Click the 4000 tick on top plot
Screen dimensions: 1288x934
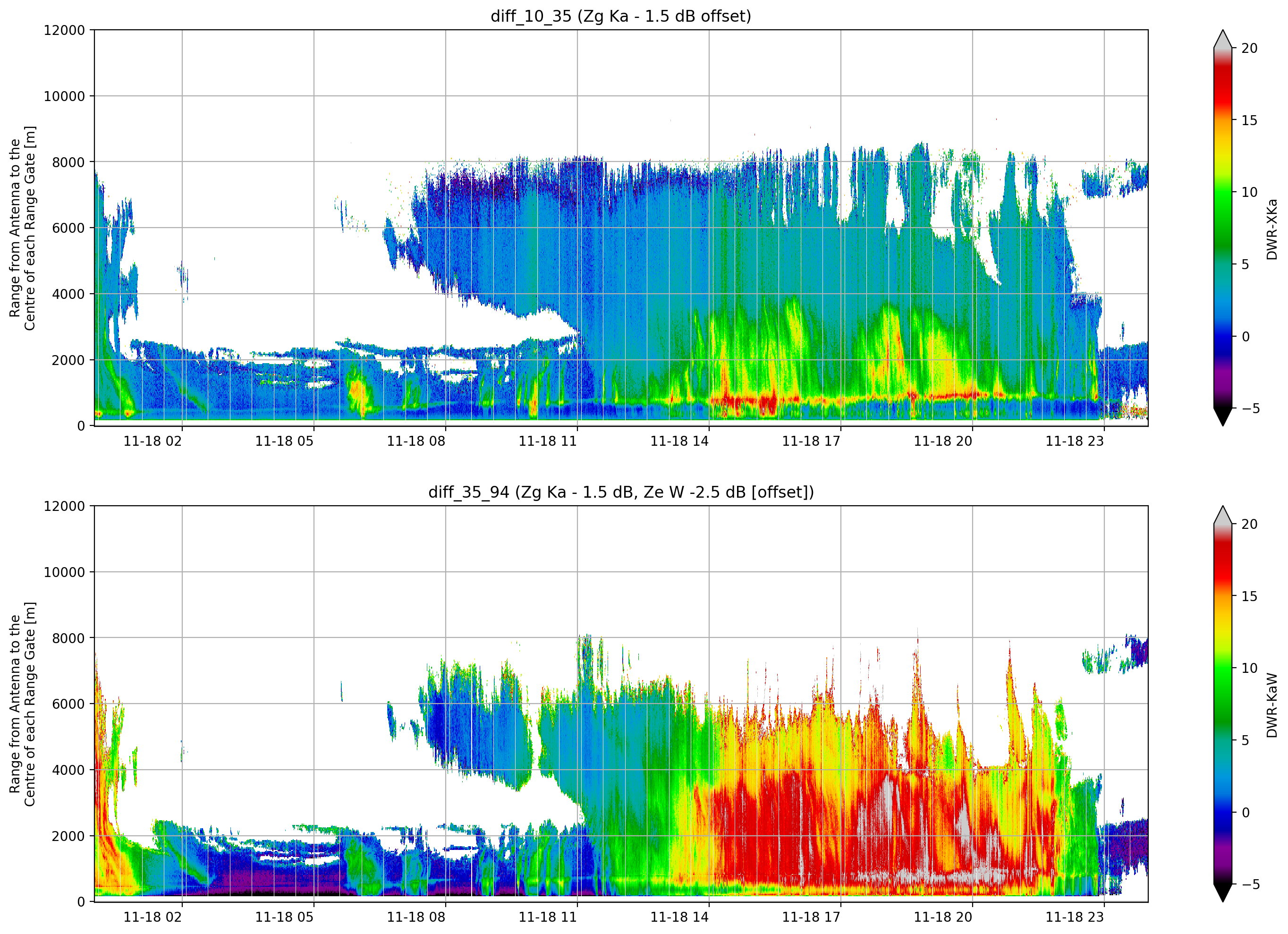point(68,294)
